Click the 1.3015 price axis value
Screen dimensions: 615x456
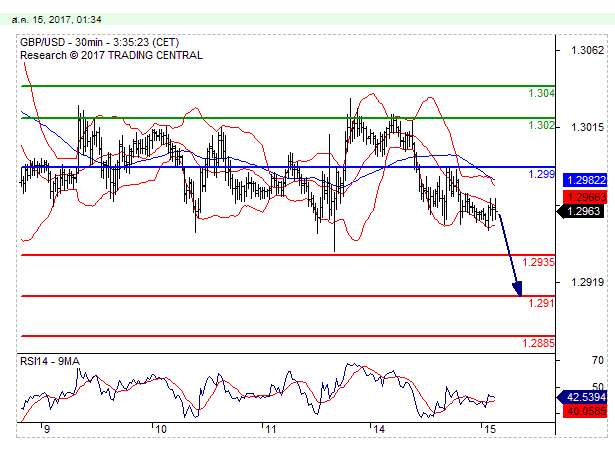[x=588, y=127]
